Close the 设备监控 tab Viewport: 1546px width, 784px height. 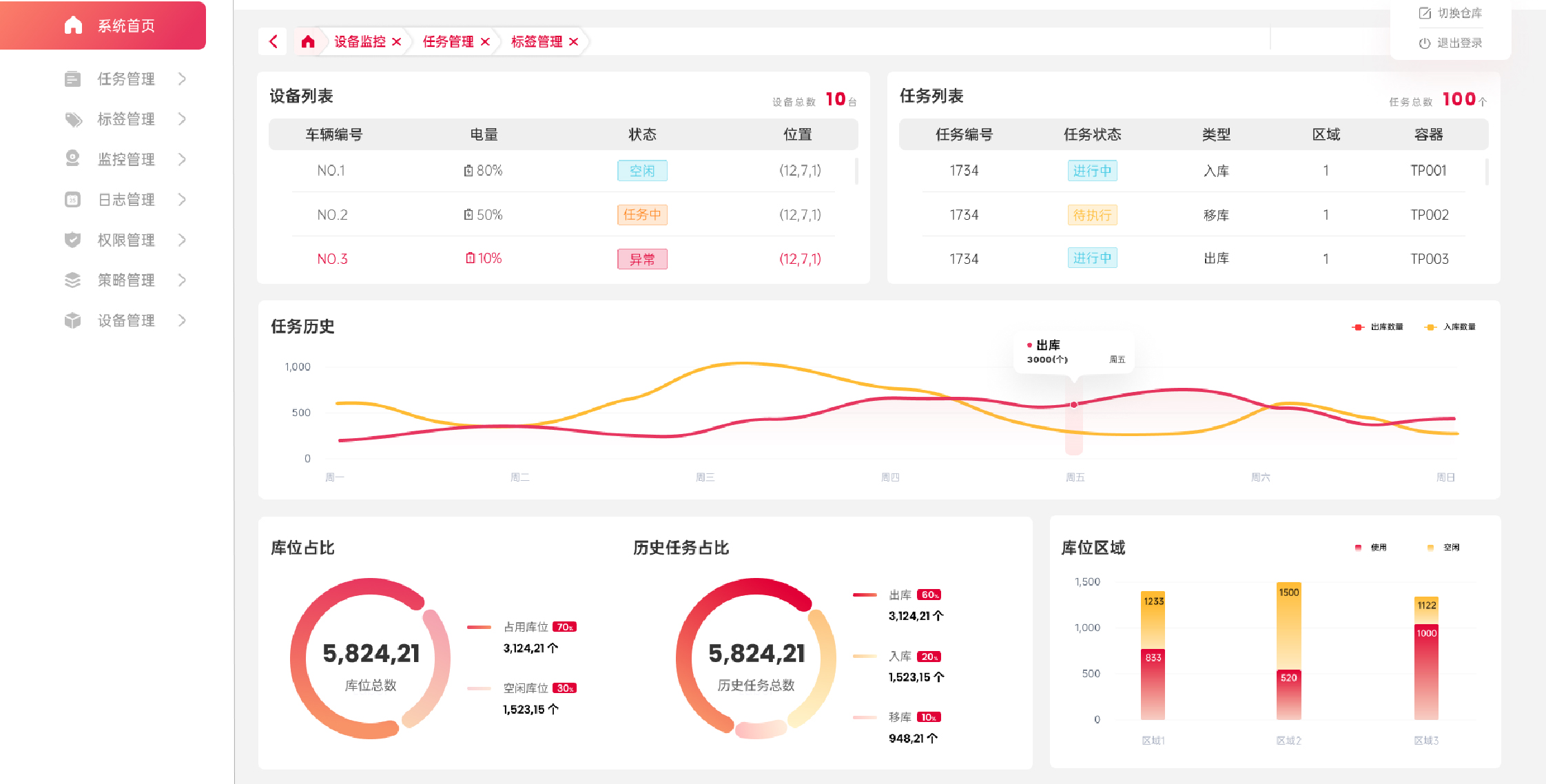pyautogui.click(x=397, y=42)
